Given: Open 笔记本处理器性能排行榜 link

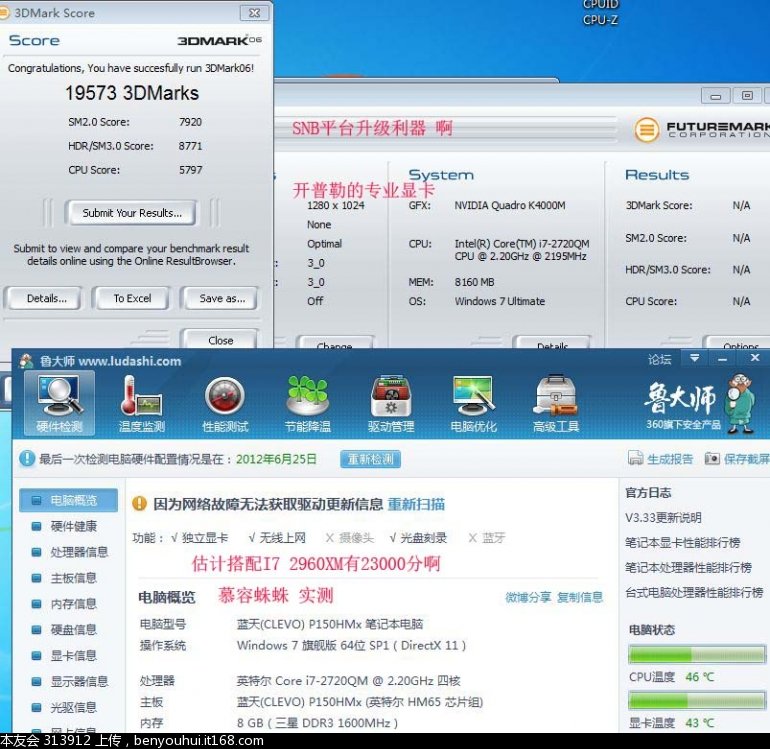Looking at the screenshot, I should (688, 568).
